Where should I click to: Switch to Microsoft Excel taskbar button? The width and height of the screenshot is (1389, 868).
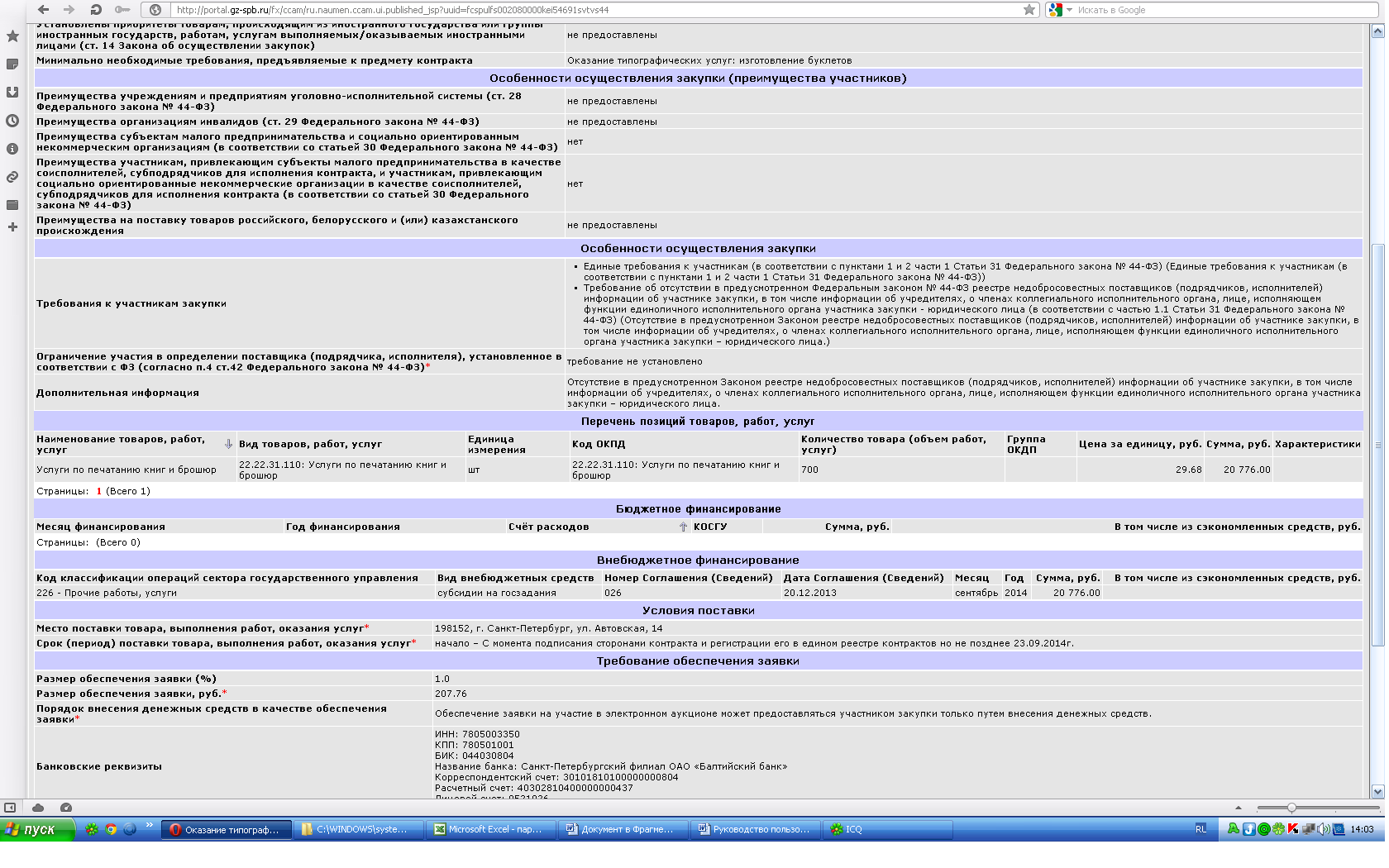(x=490, y=829)
